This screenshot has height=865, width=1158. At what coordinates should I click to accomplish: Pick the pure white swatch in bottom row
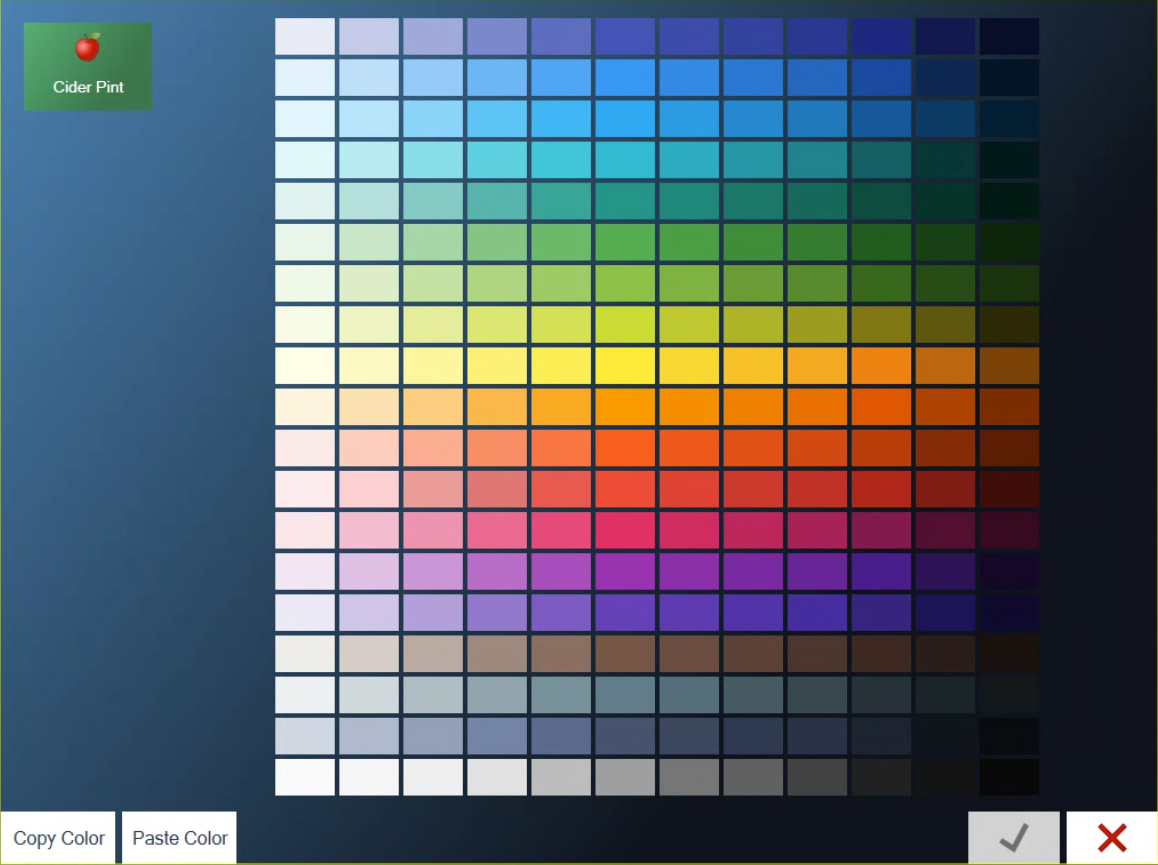coord(305,777)
